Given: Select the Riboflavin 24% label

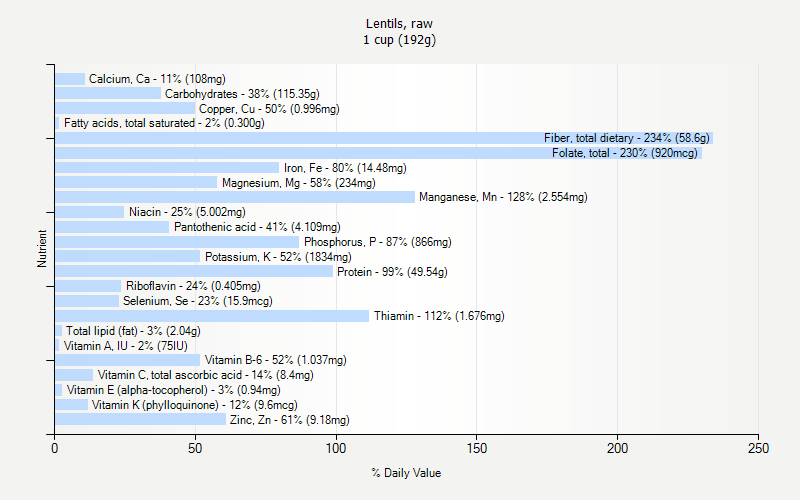Looking at the screenshot, I should click(193, 286).
